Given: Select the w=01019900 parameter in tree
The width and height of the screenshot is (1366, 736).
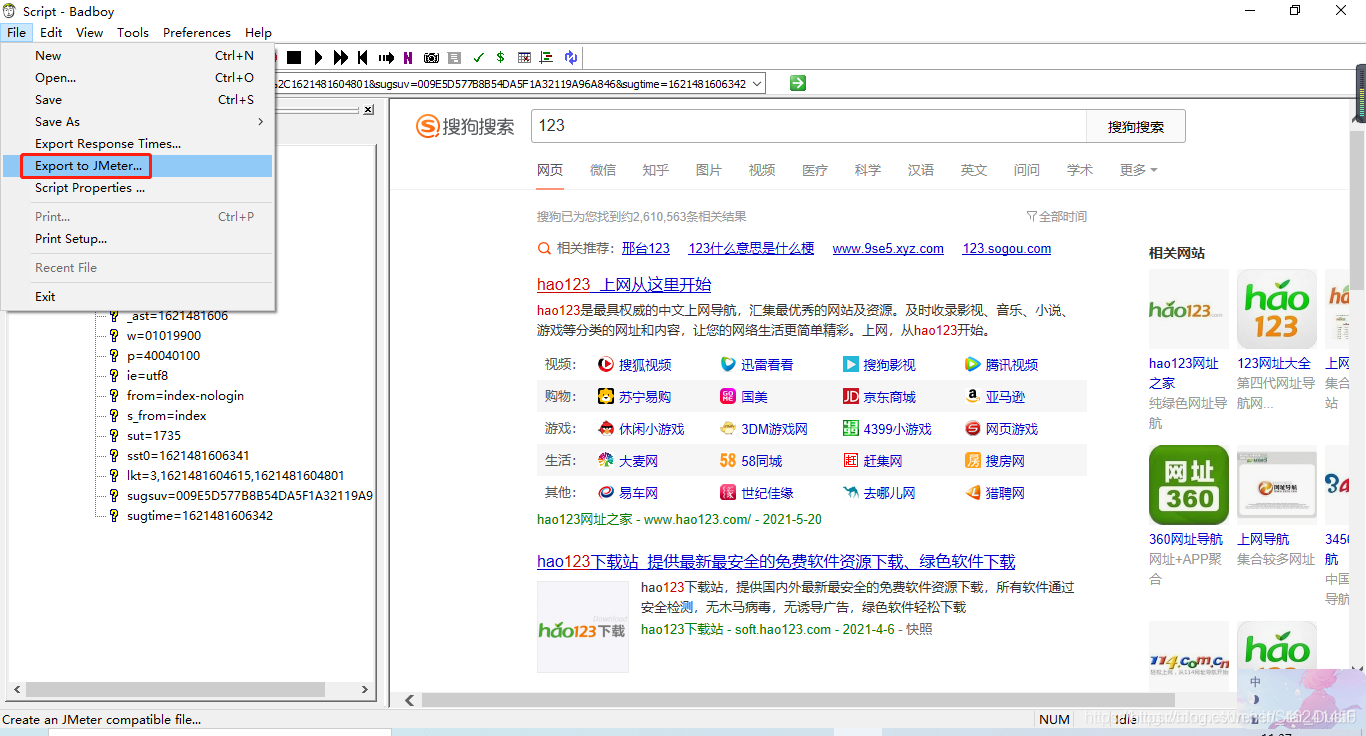Looking at the screenshot, I should [x=164, y=336].
